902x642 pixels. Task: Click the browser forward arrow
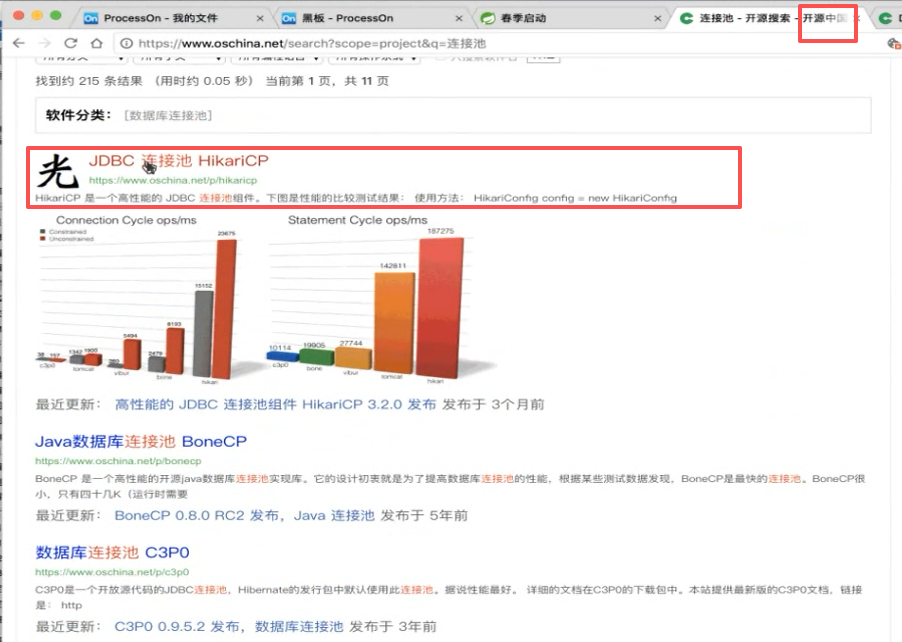(44, 43)
